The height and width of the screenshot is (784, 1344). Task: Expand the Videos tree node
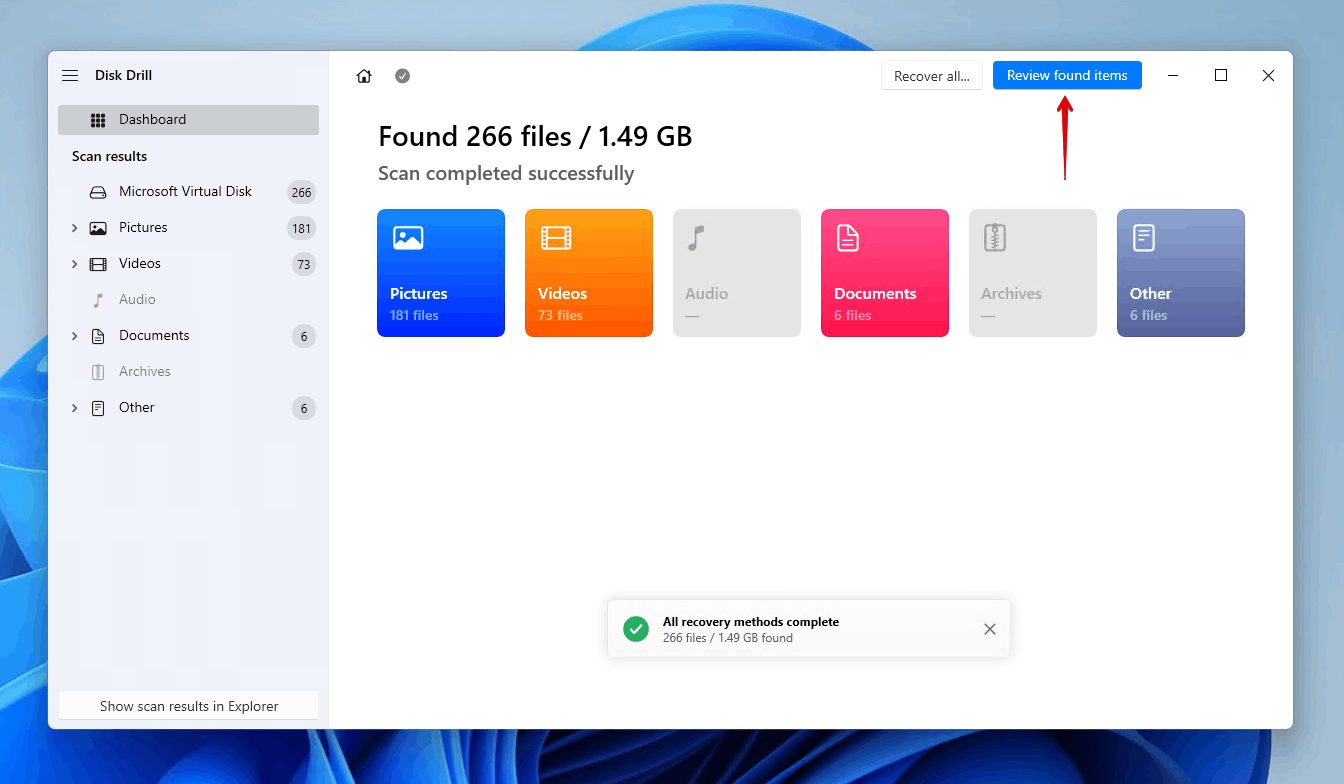click(x=74, y=264)
